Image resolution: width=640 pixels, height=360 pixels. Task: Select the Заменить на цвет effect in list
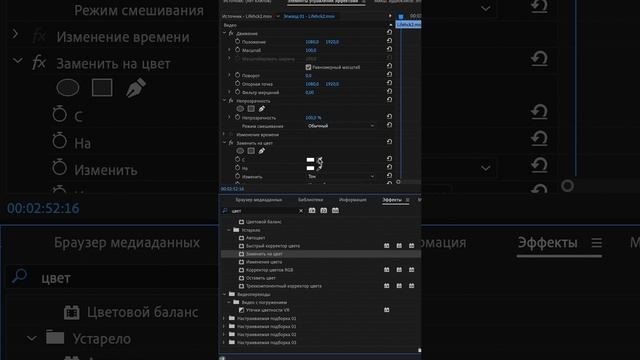pos(264,254)
